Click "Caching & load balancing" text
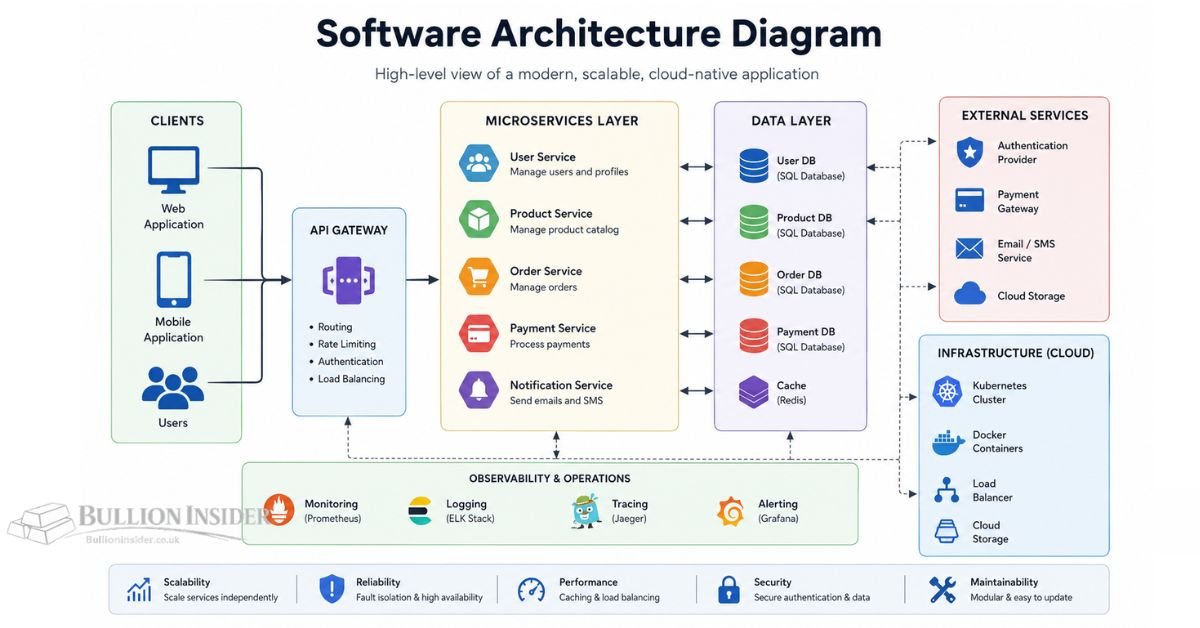Image resolution: width=1200 pixels, height=628 pixels. pyautogui.click(x=609, y=597)
